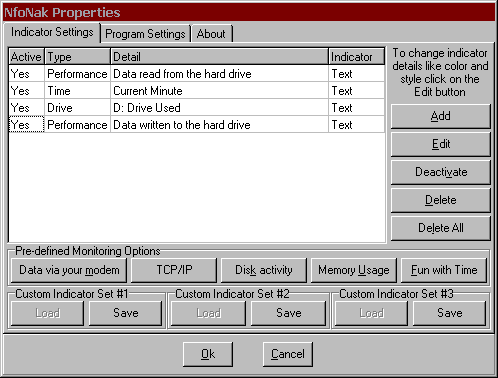Click 'Text' indicator in Current Minute row

[x=356, y=91]
